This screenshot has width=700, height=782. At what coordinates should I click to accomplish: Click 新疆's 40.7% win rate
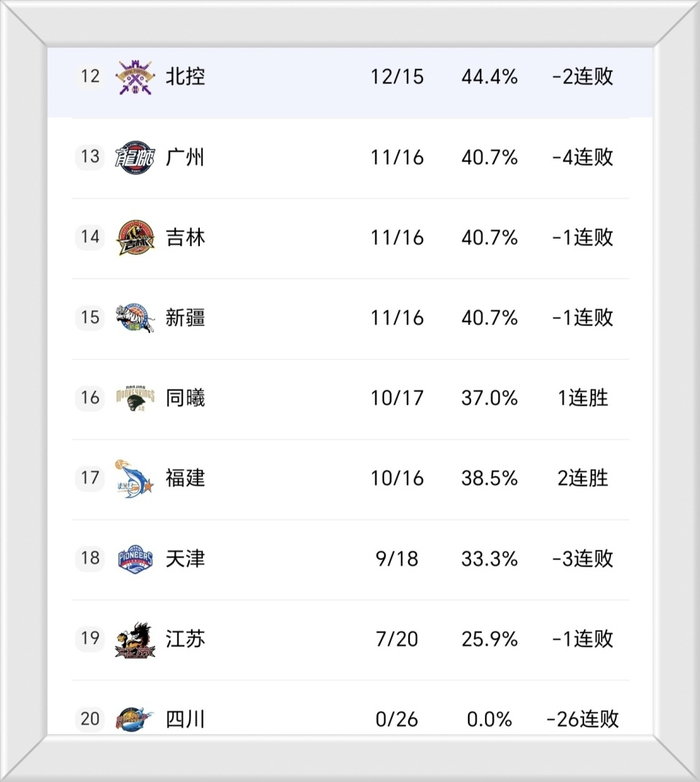click(x=489, y=317)
